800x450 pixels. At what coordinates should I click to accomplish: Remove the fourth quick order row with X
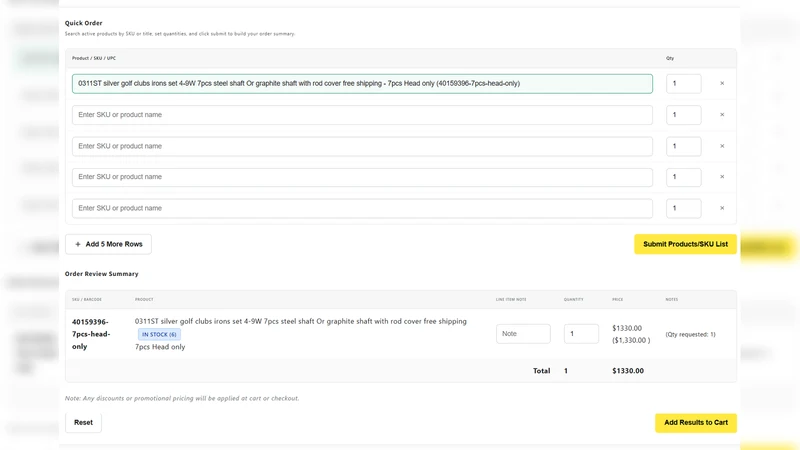coord(722,177)
